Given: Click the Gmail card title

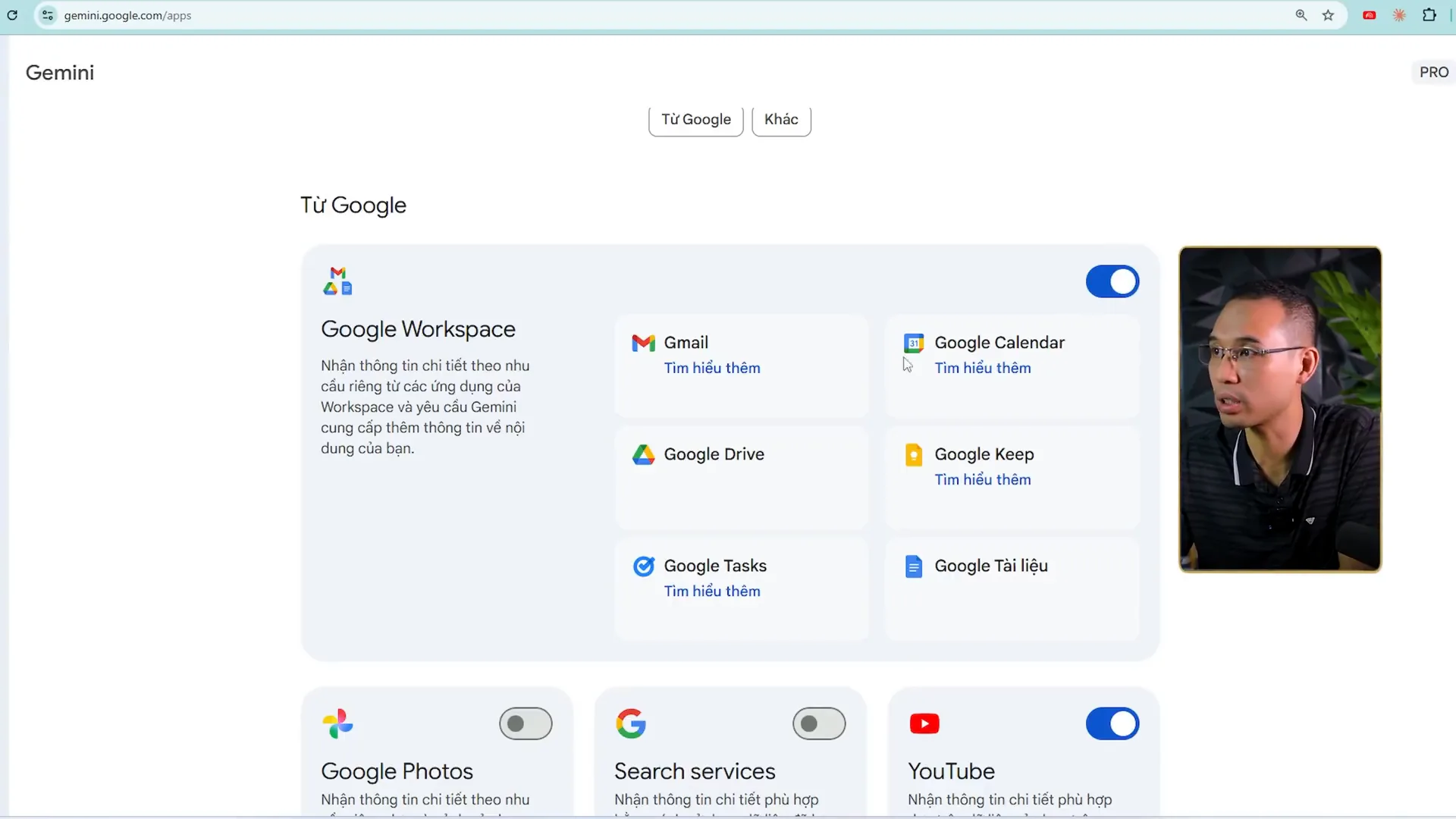Looking at the screenshot, I should tap(686, 343).
